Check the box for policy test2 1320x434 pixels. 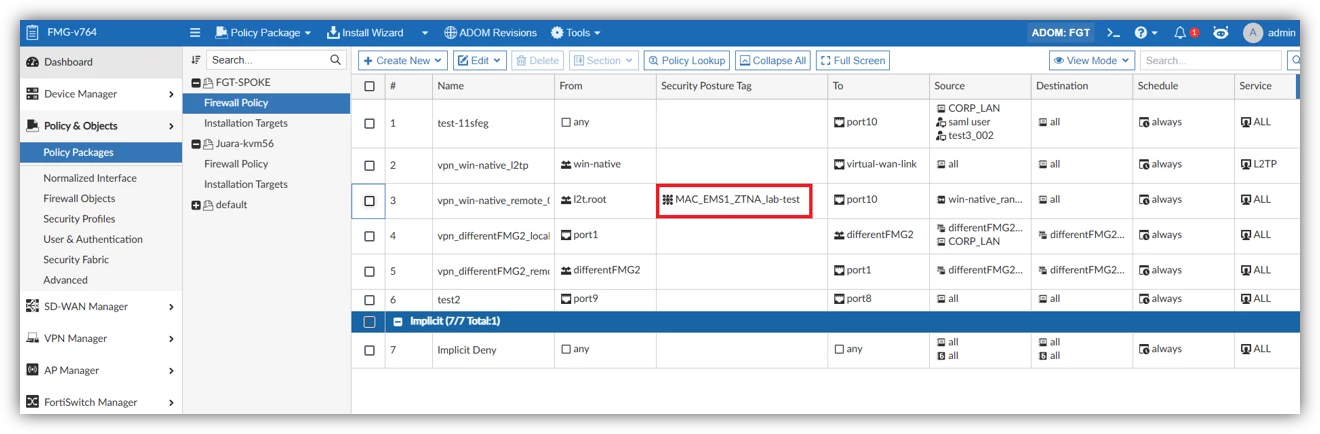369,300
